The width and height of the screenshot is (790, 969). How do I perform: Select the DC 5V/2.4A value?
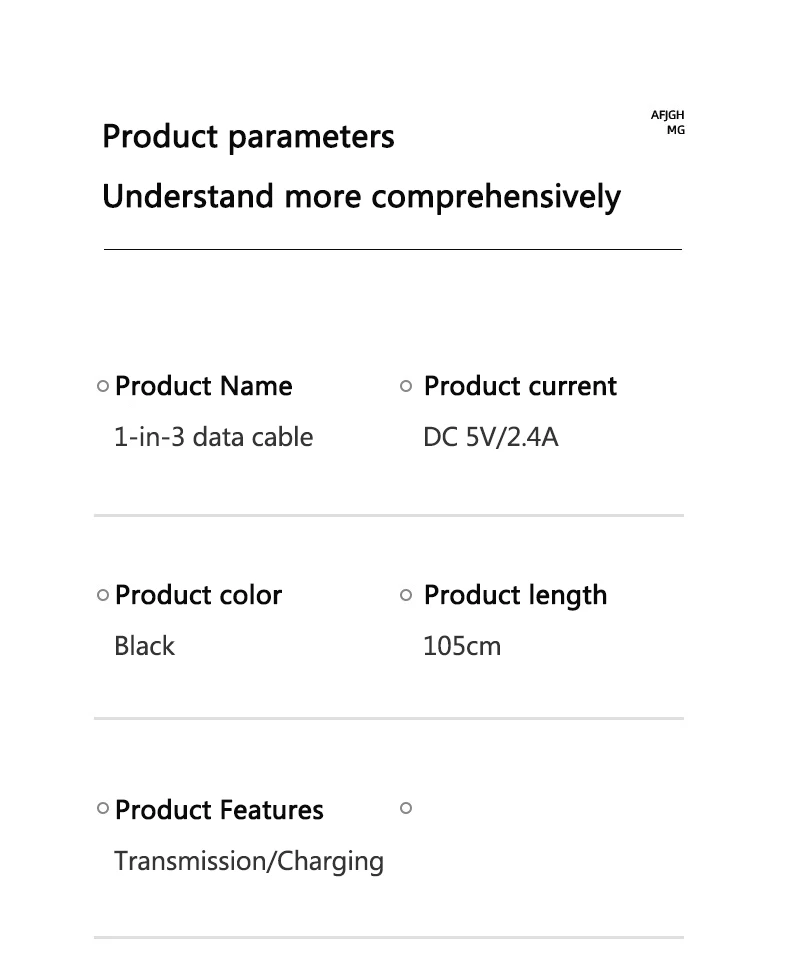490,437
